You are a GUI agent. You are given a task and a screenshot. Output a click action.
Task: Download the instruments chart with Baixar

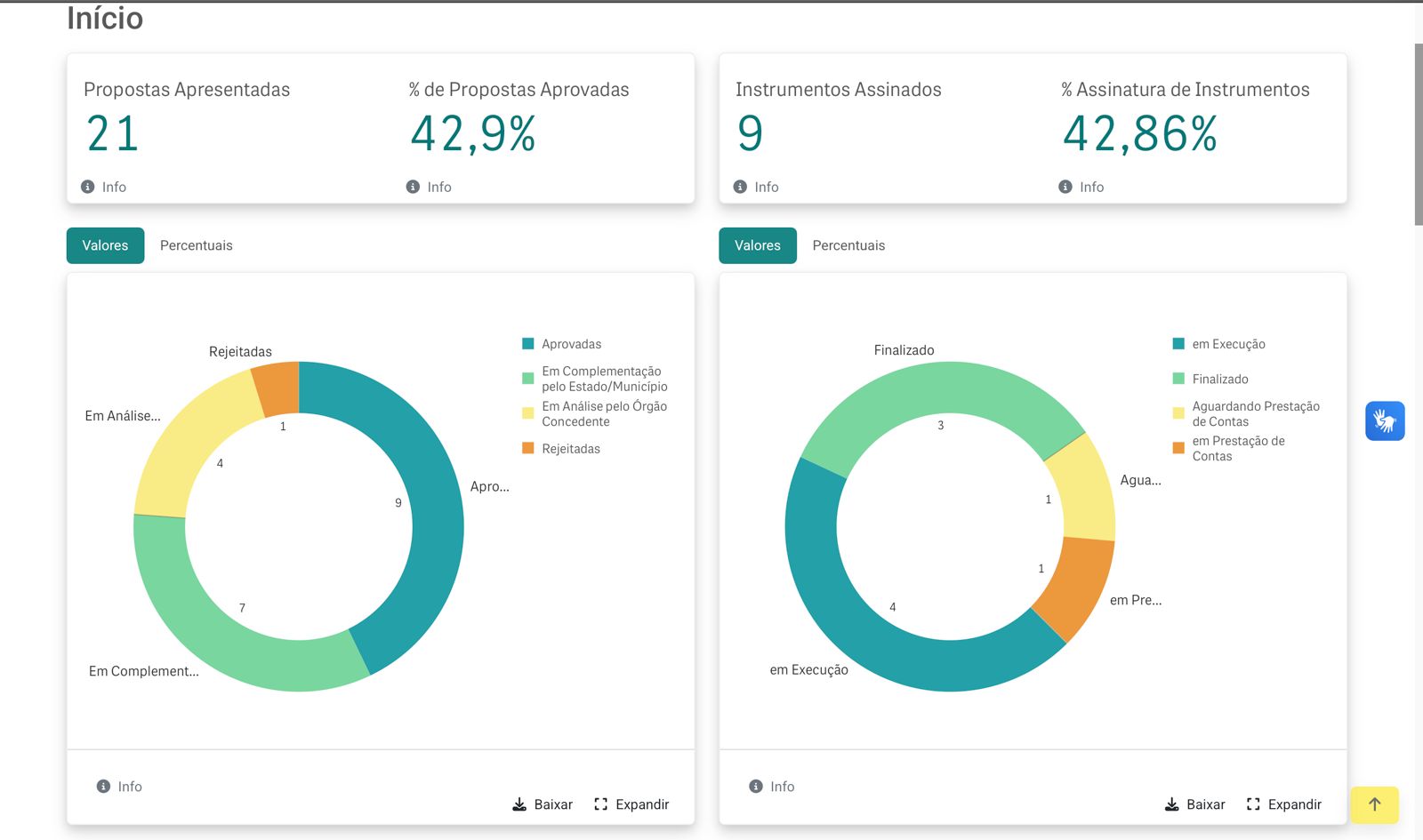pyautogui.click(x=1194, y=804)
